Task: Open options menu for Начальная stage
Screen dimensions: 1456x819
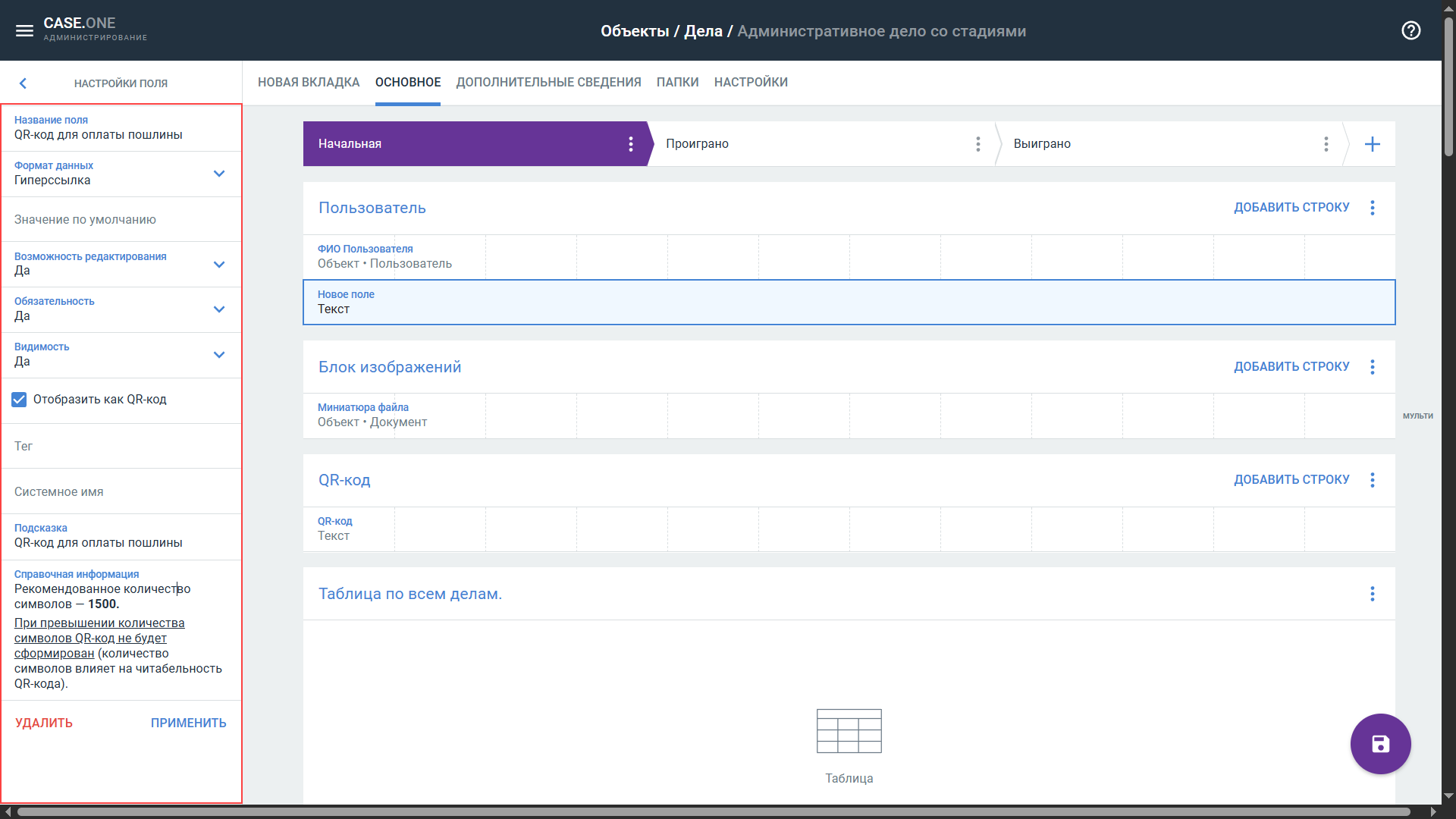Action: pos(630,144)
